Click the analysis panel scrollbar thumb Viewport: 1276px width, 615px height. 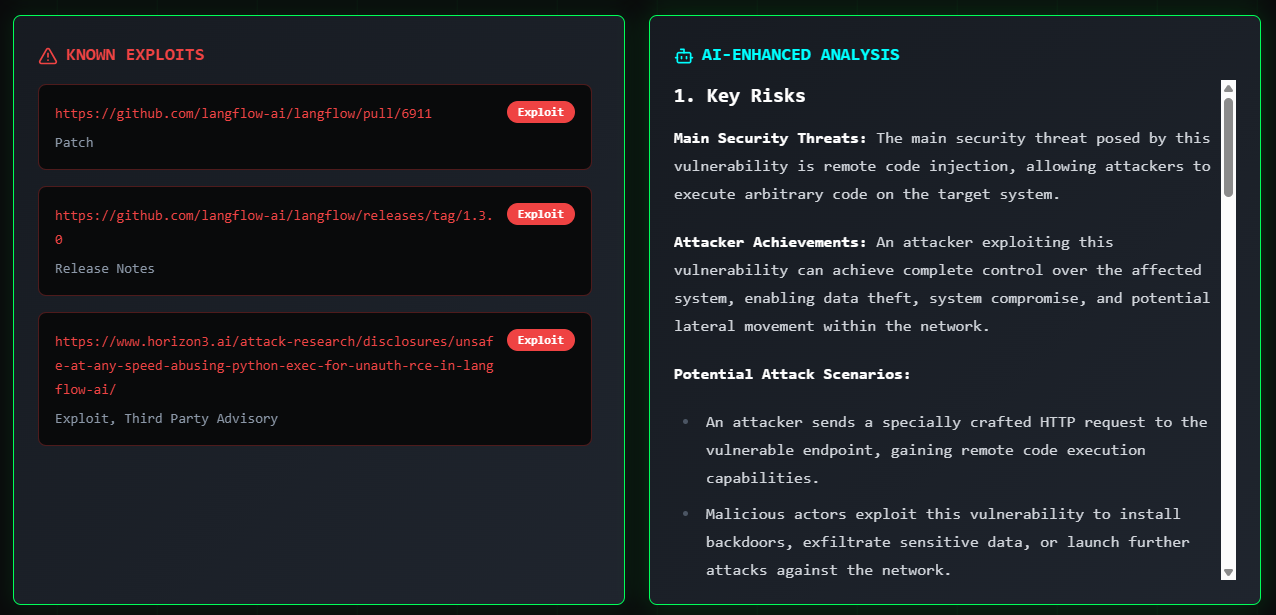(x=1229, y=146)
